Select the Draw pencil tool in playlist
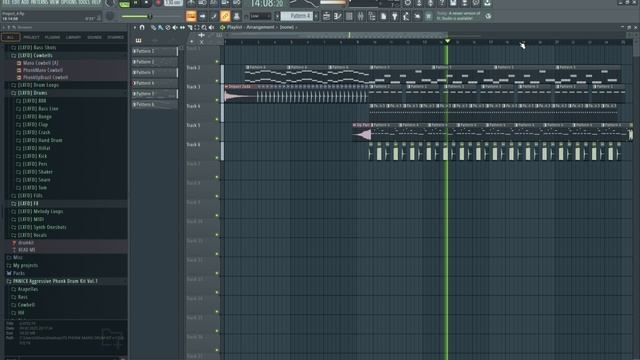The height and width of the screenshot is (360, 640). (153, 27)
